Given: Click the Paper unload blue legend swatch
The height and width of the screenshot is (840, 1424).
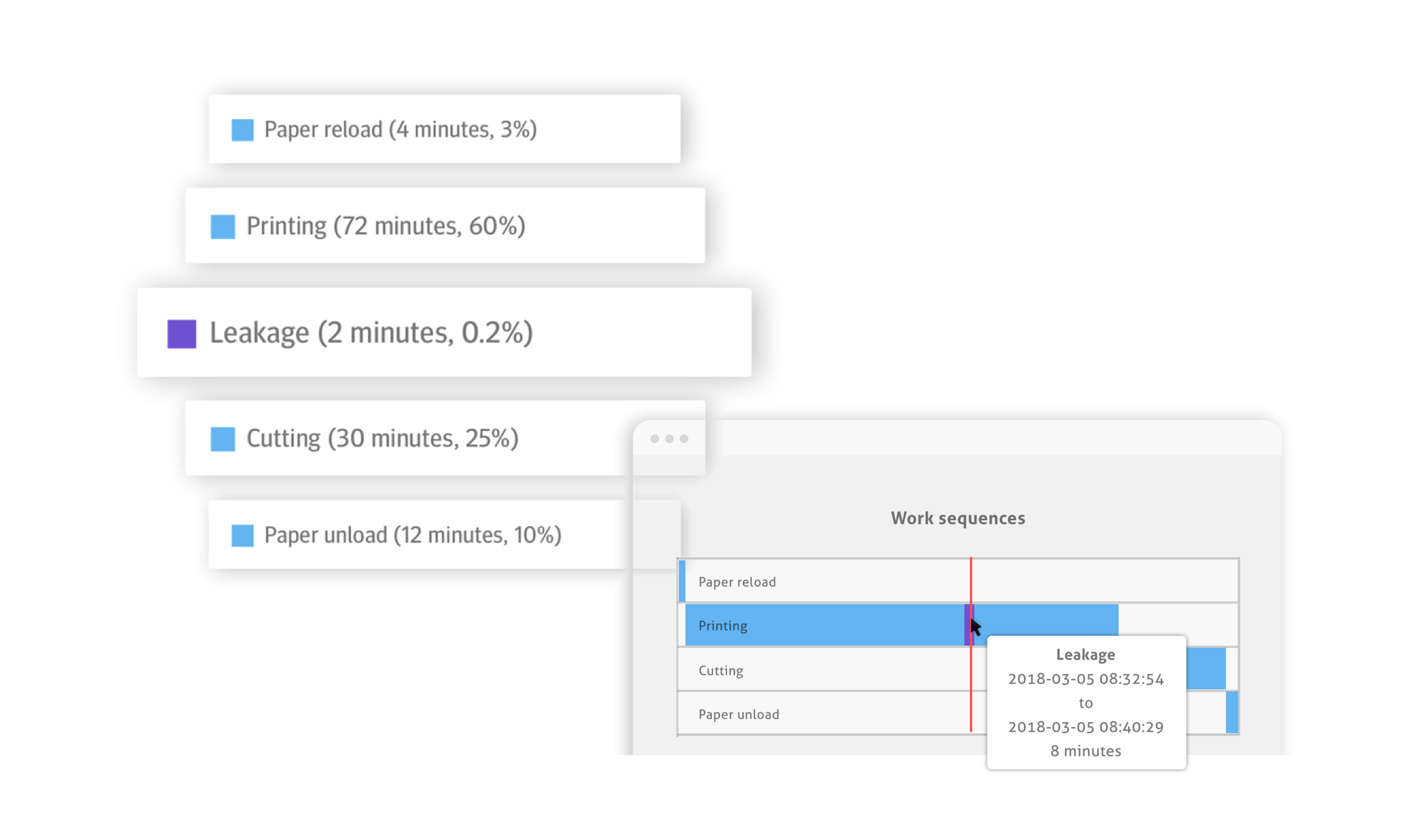Looking at the screenshot, I should pyautogui.click(x=243, y=535).
